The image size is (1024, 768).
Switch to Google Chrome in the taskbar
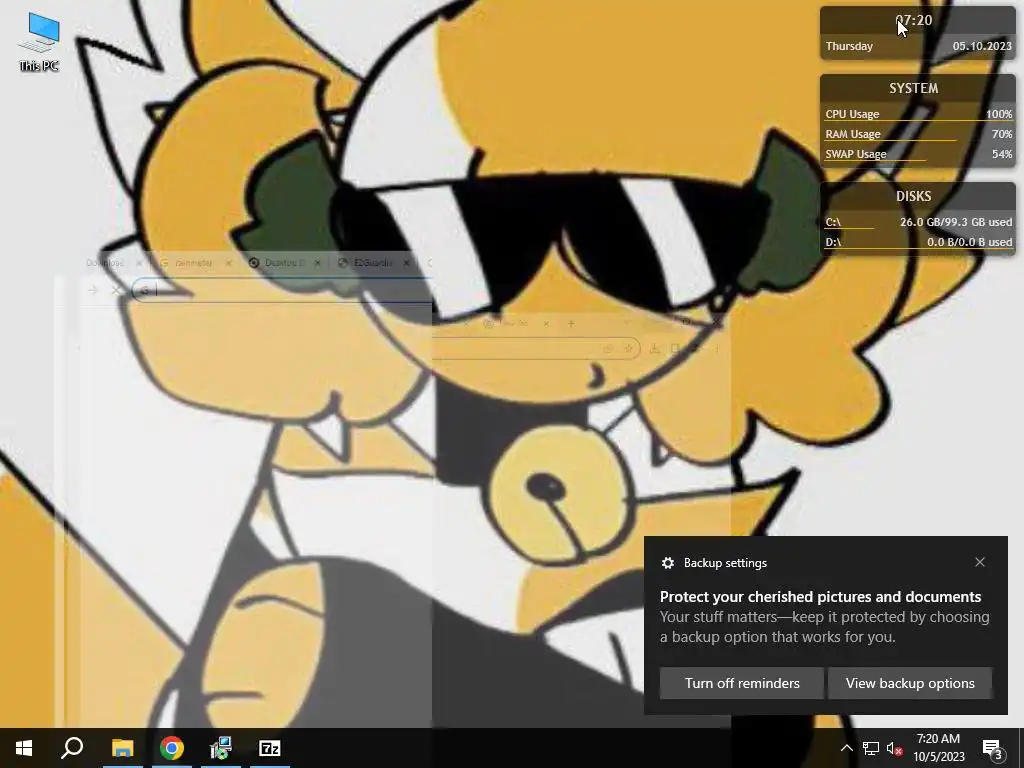pos(172,748)
